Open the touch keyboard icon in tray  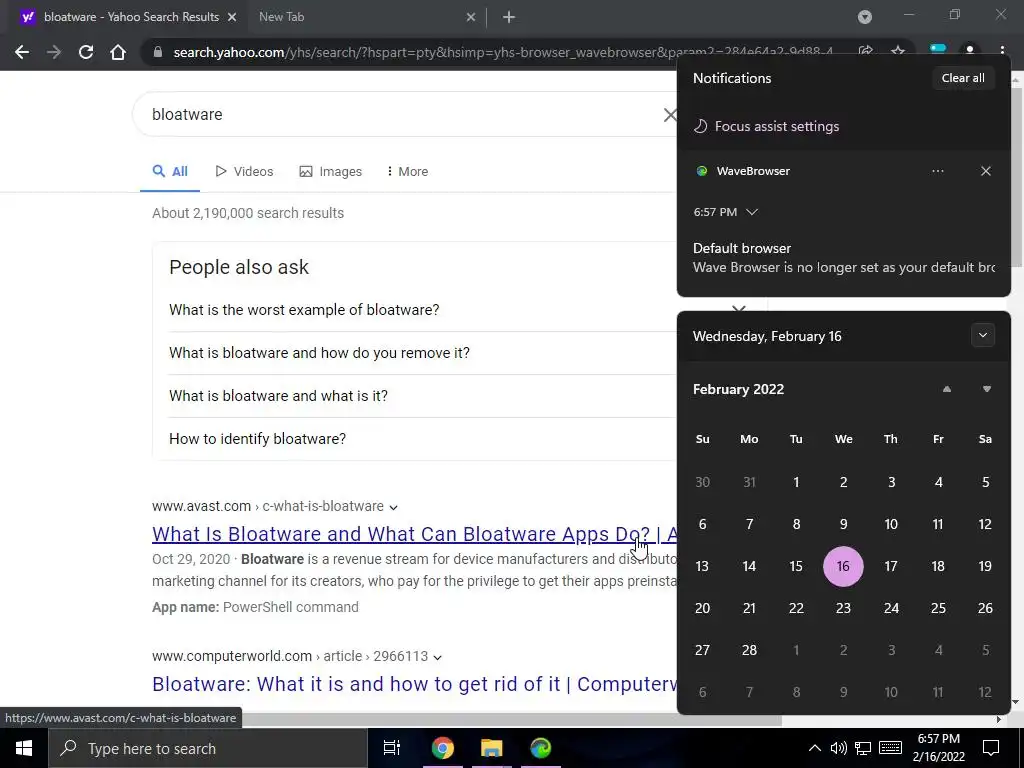tap(890, 748)
